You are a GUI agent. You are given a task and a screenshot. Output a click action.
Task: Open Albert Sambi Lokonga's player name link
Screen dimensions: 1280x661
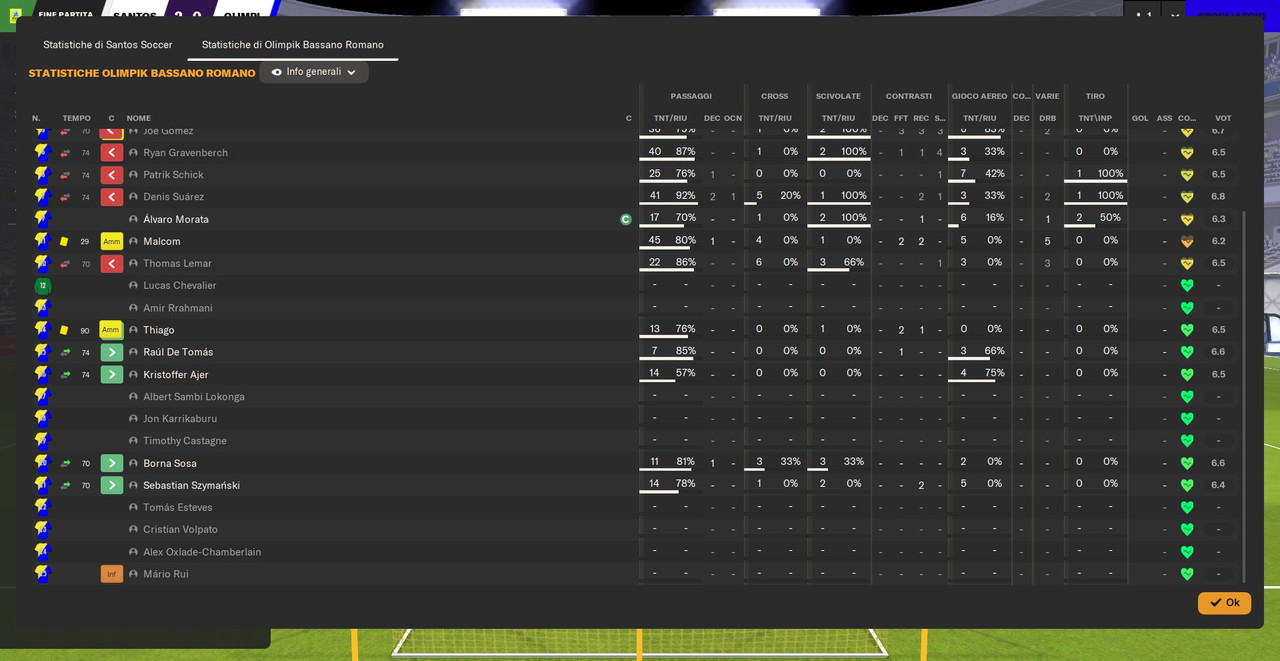(194, 397)
